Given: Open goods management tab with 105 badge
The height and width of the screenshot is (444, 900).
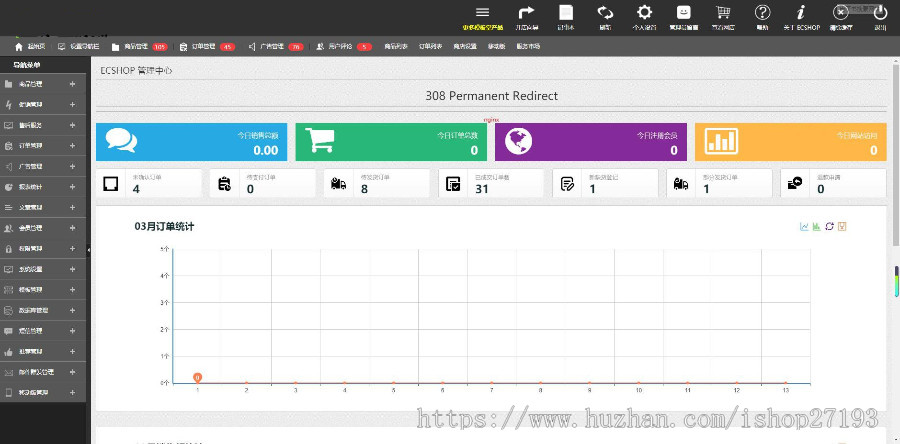Looking at the screenshot, I should (x=139, y=47).
